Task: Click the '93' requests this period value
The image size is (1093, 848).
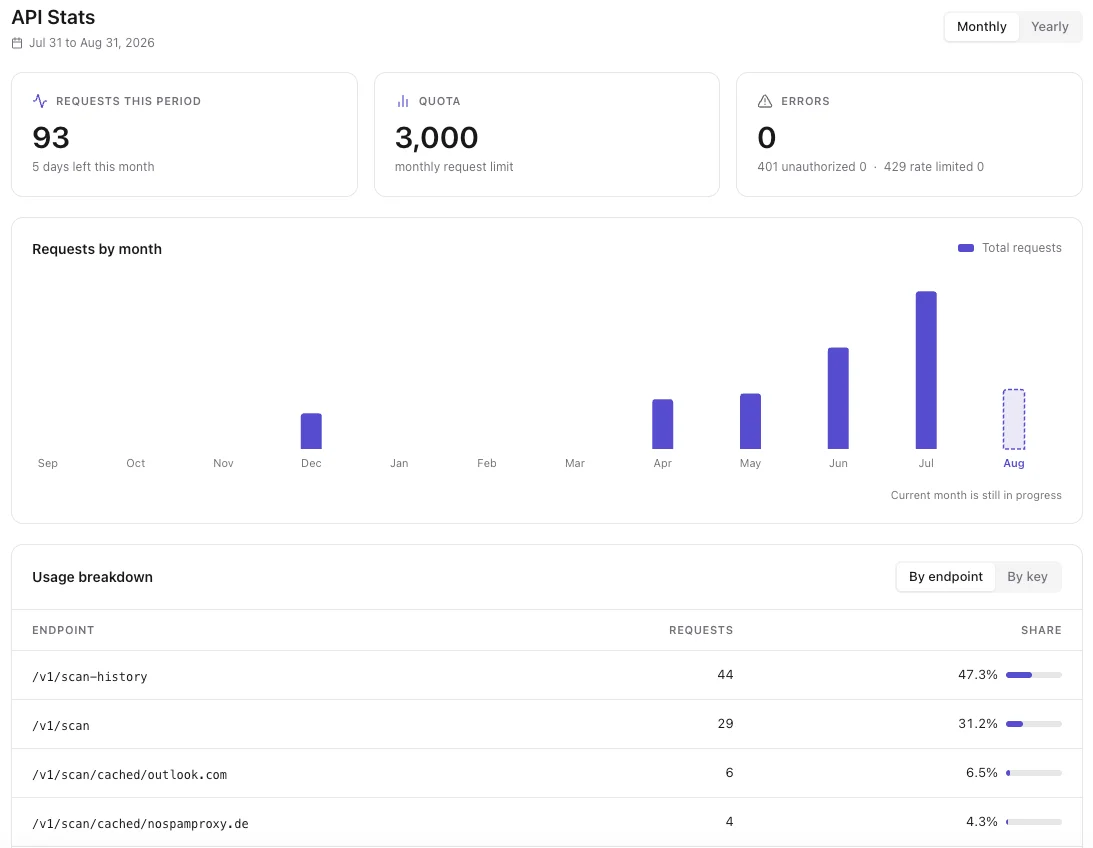Action: tap(51, 137)
